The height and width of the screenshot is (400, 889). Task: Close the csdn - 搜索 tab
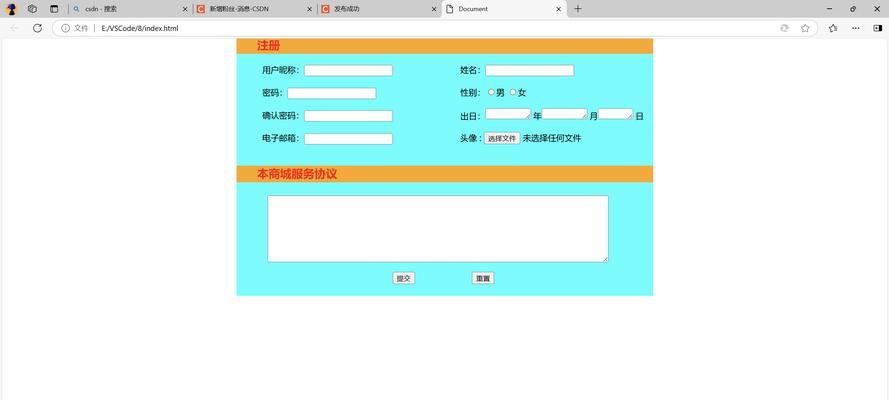point(185,10)
